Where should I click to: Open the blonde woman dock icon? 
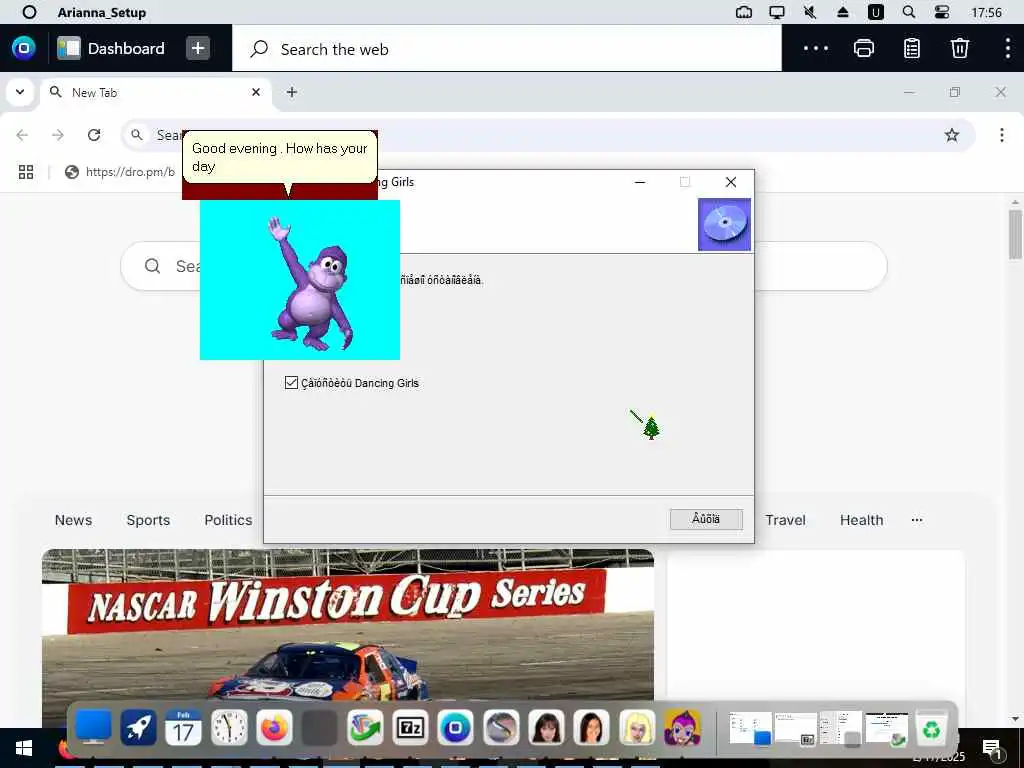[637, 728]
